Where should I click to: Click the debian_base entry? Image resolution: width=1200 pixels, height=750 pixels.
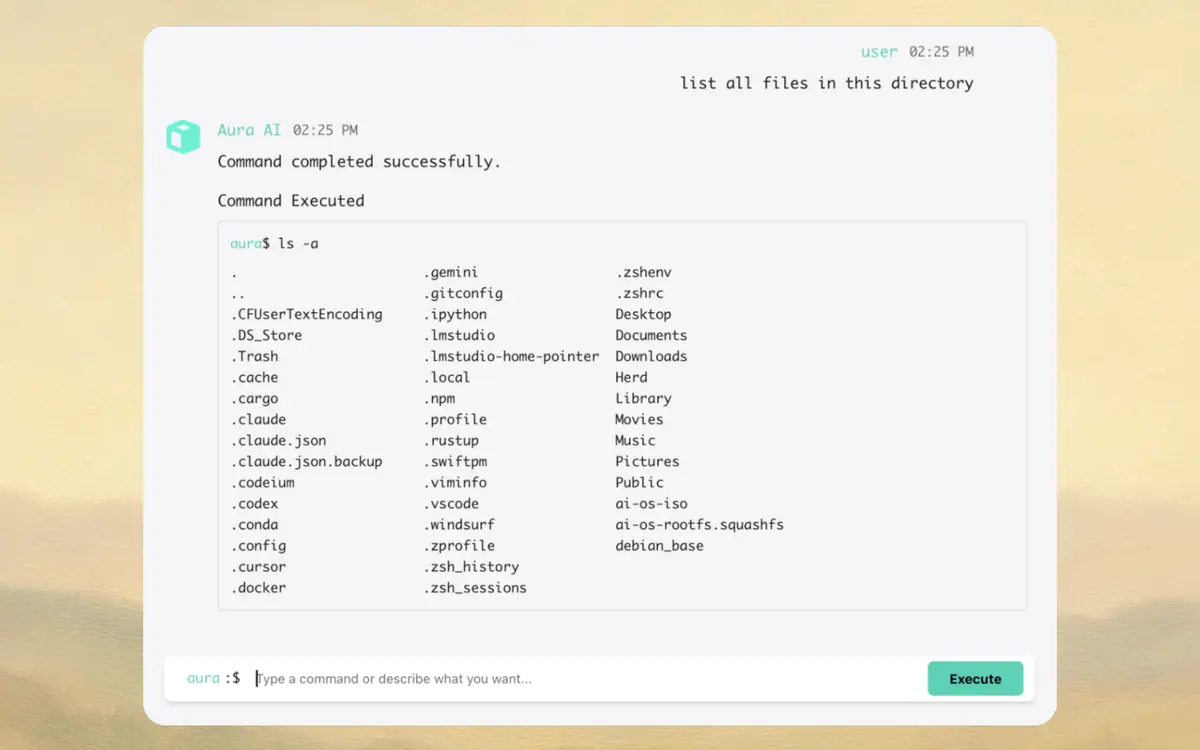tap(659, 545)
